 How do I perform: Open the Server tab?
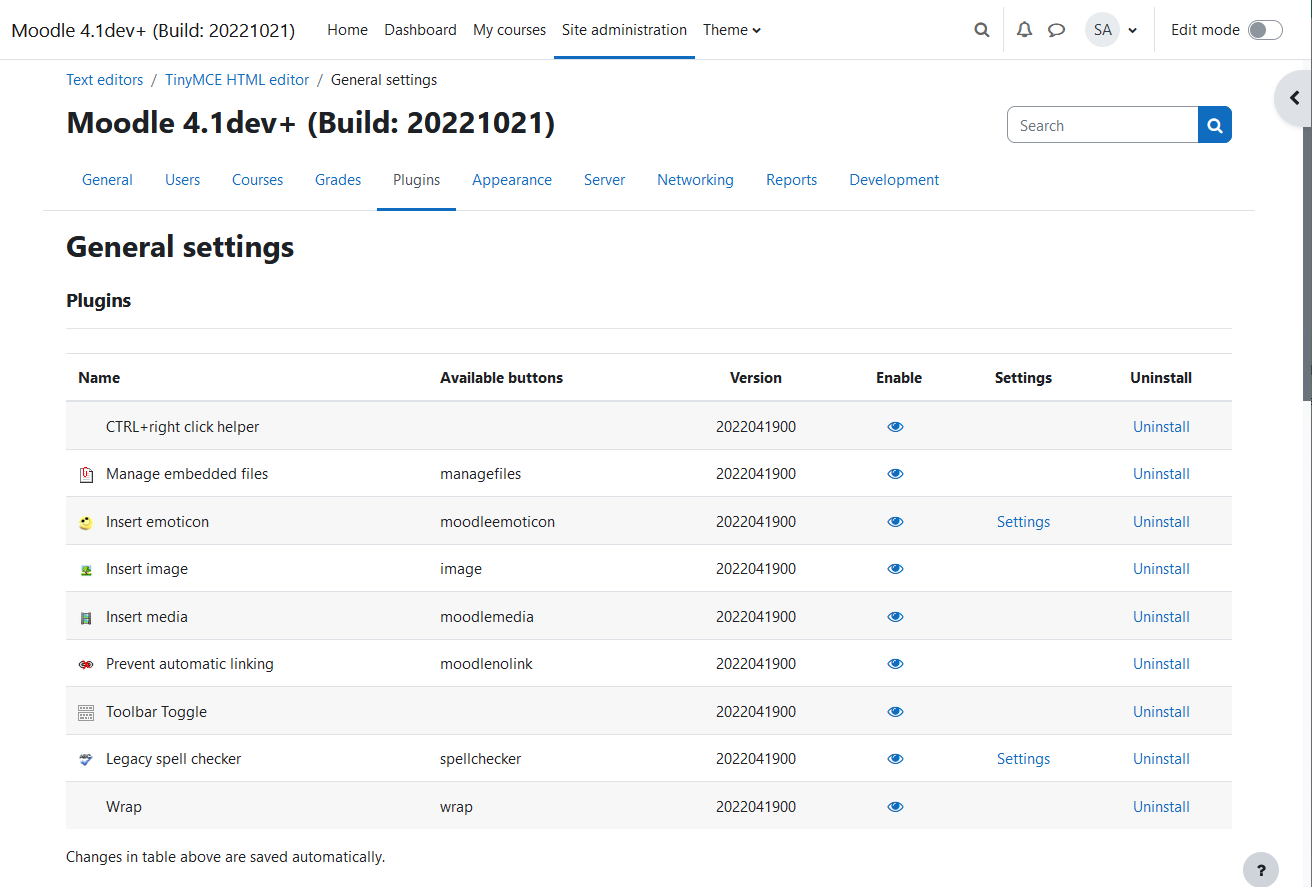pyautogui.click(x=604, y=180)
